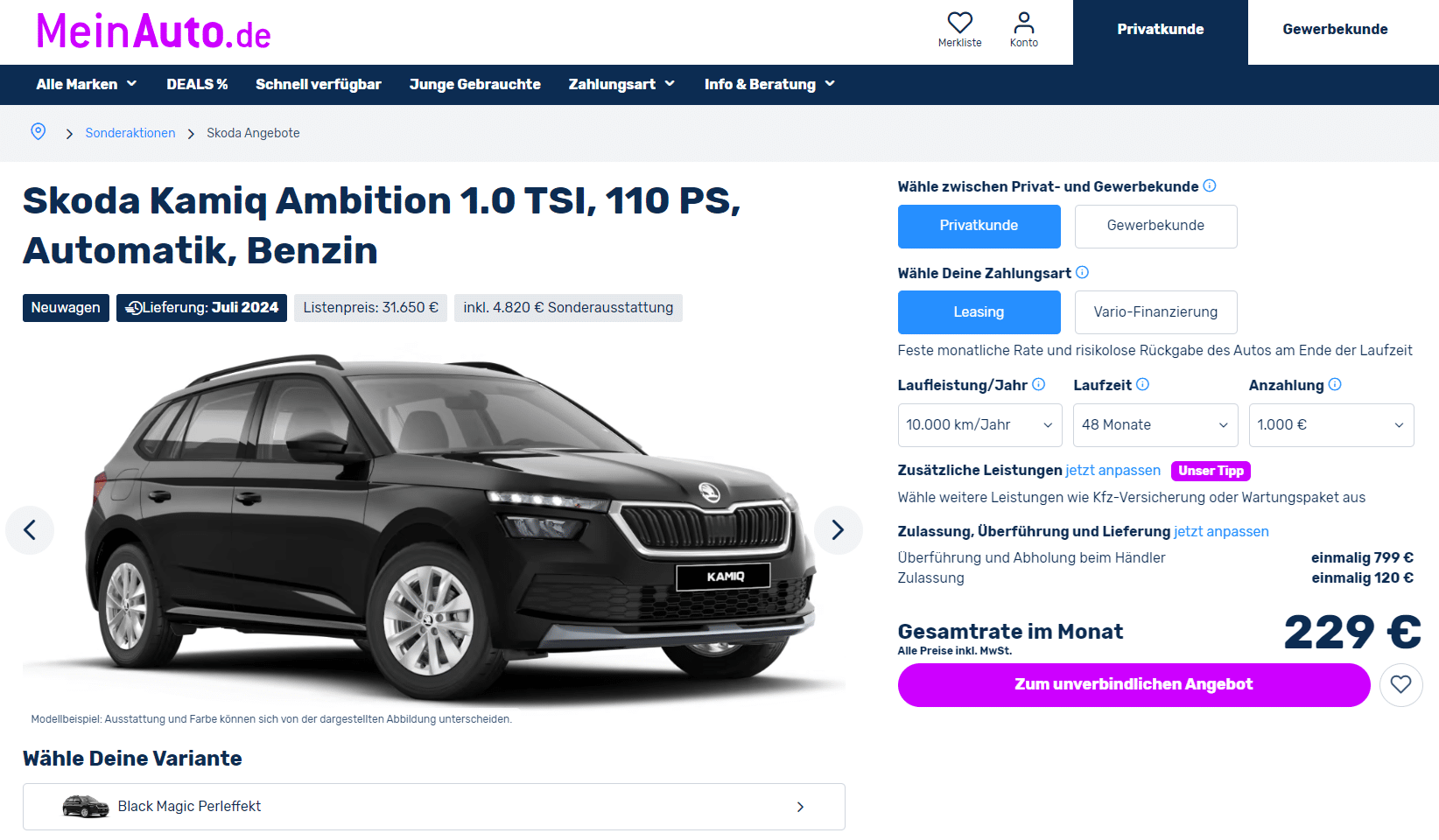
Task: Open the Merkliste heart icon in header
Action: point(960,22)
